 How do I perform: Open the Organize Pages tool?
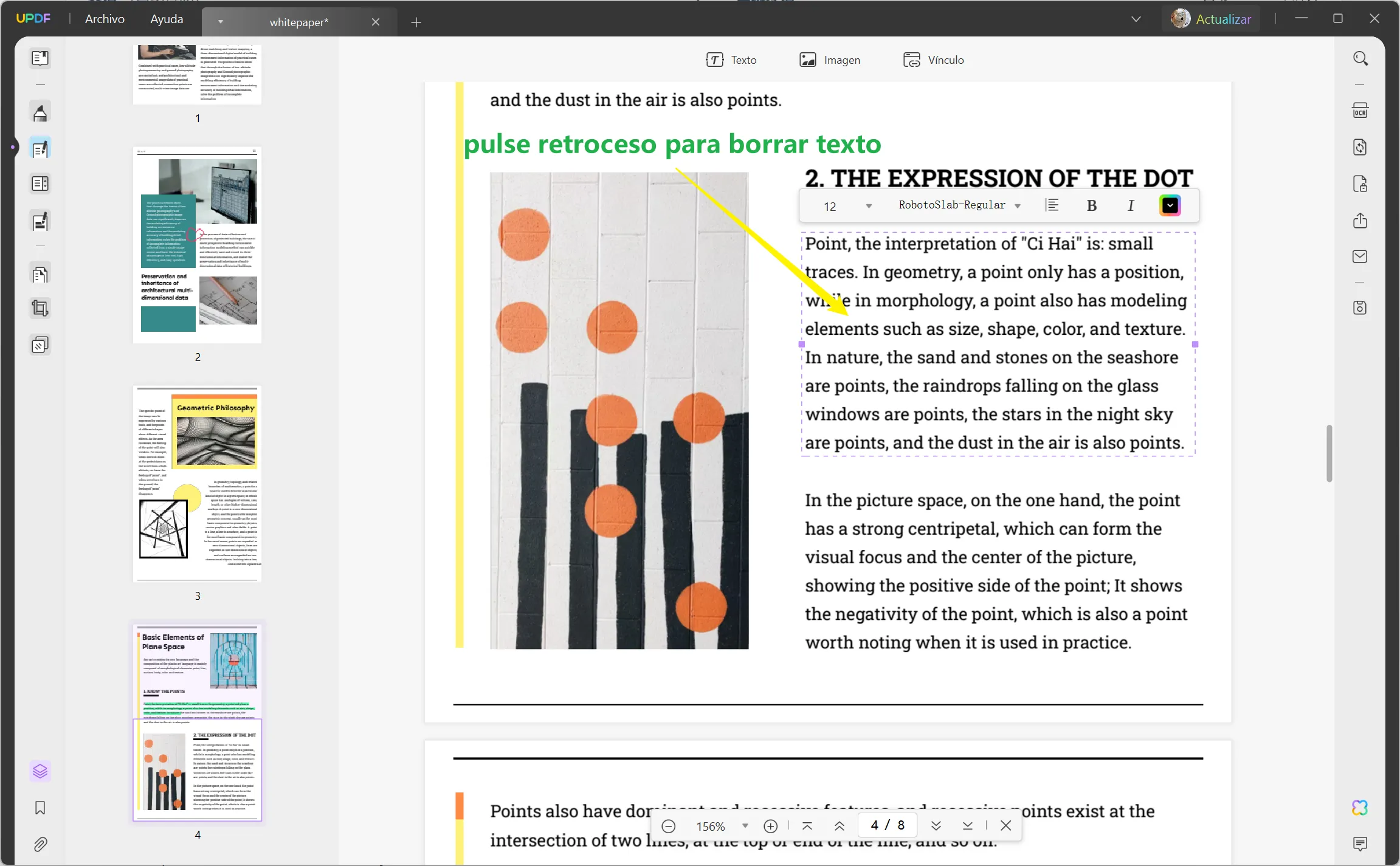click(x=40, y=184)
